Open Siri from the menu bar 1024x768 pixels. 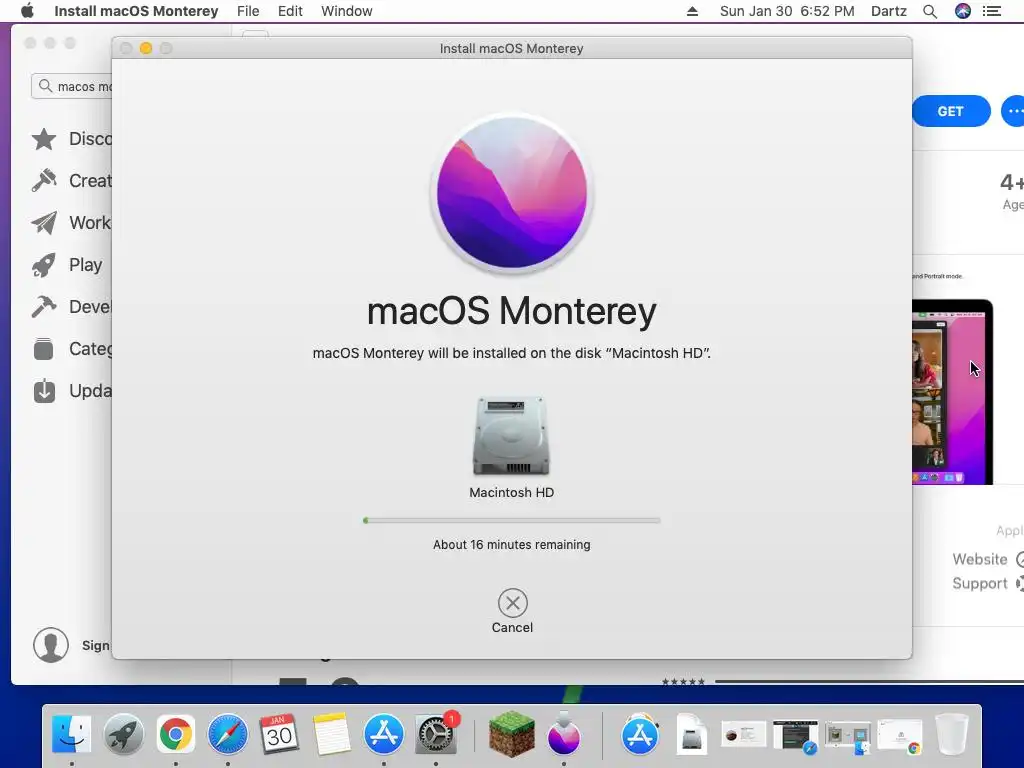coord(963,11)
